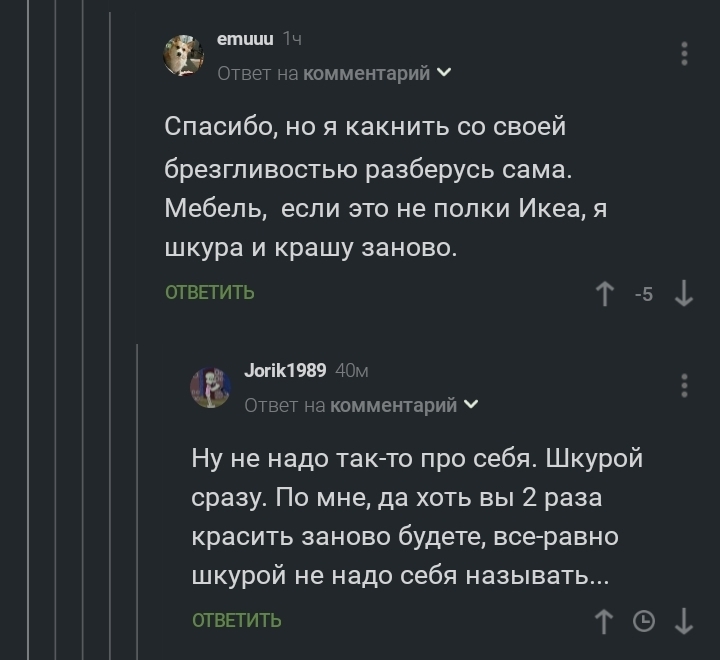Click the clock icon on Jorik1989's comment
720x660 pixels.
tap(644, 622)
